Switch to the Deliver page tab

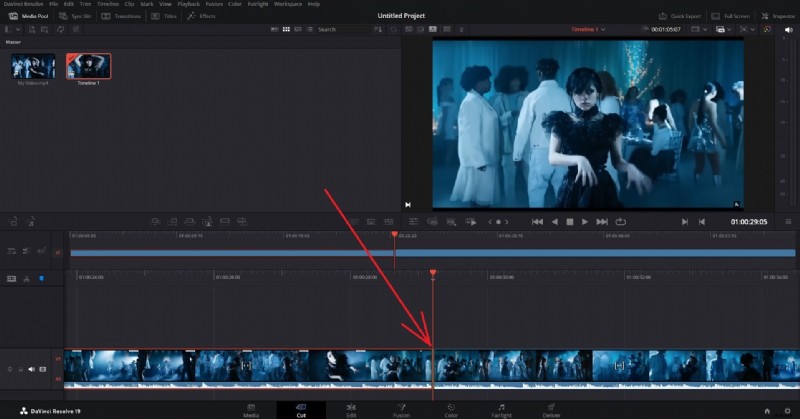click(552, 410)
